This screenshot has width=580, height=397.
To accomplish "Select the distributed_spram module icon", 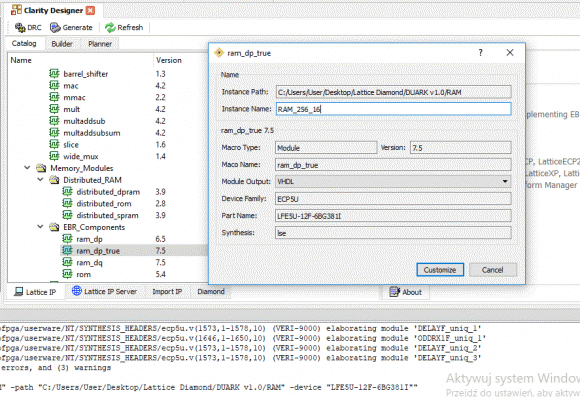I will coord(67,215).
